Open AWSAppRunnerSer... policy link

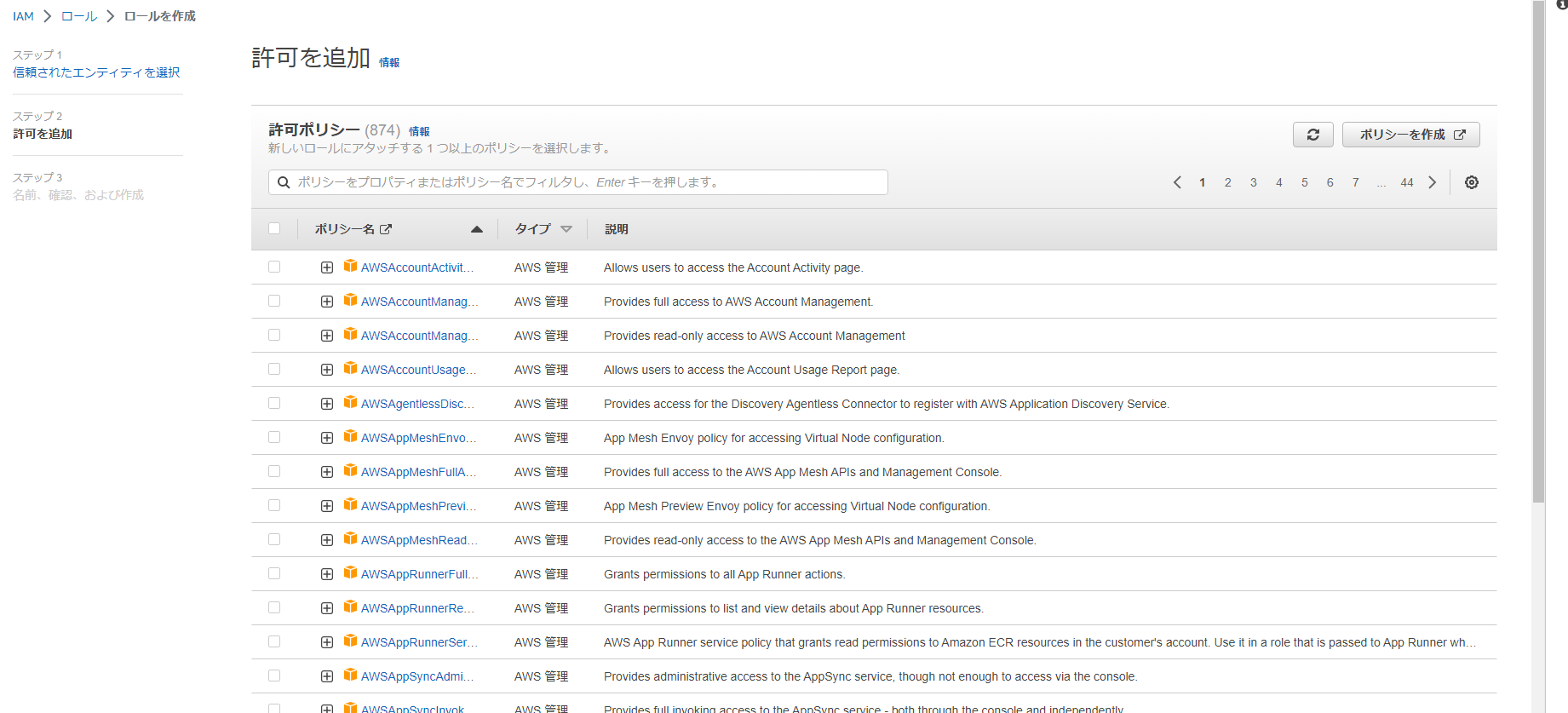419,642
